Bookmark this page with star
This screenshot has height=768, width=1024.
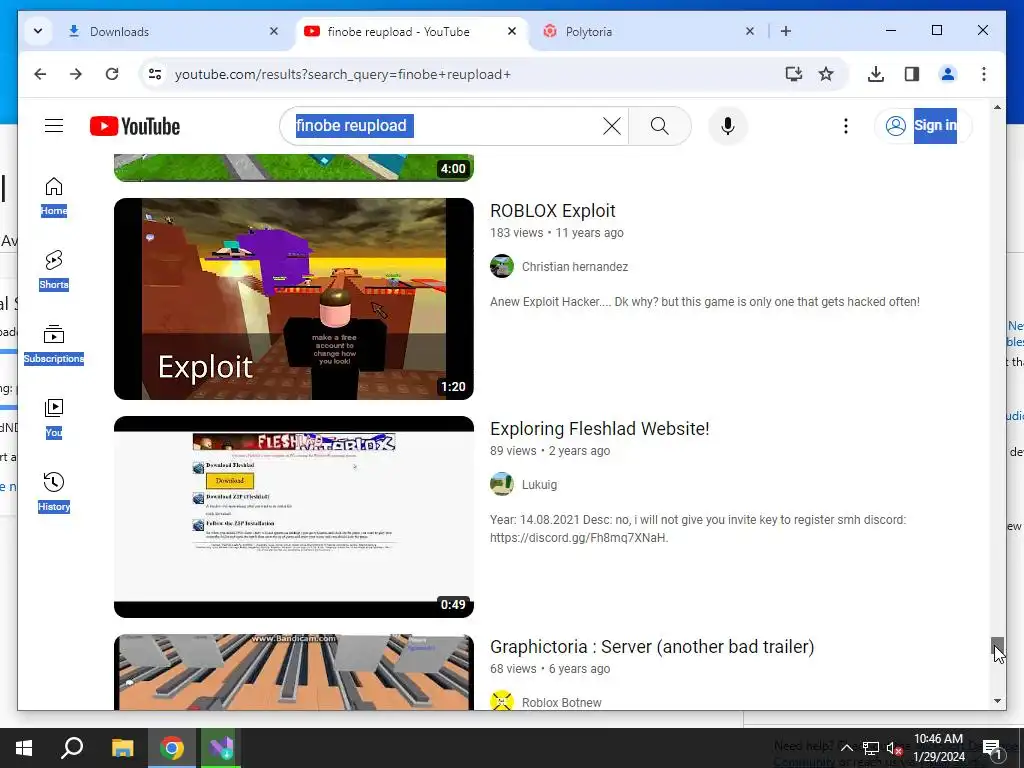tap(826, 74)
